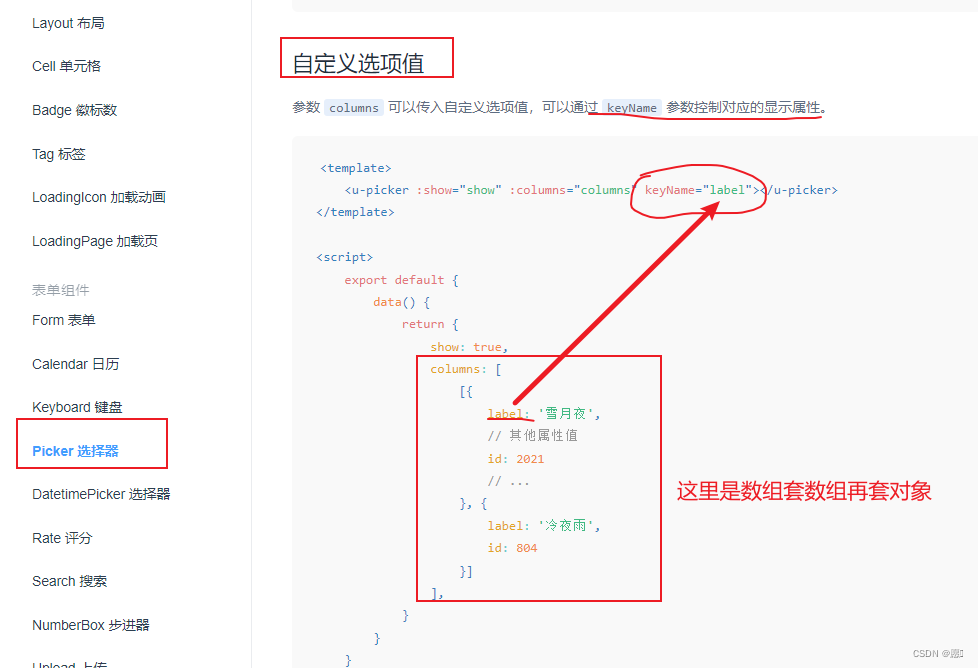Select Cell 单元格 in the sidebar
The image size is (978, 668).
[66, 66]
